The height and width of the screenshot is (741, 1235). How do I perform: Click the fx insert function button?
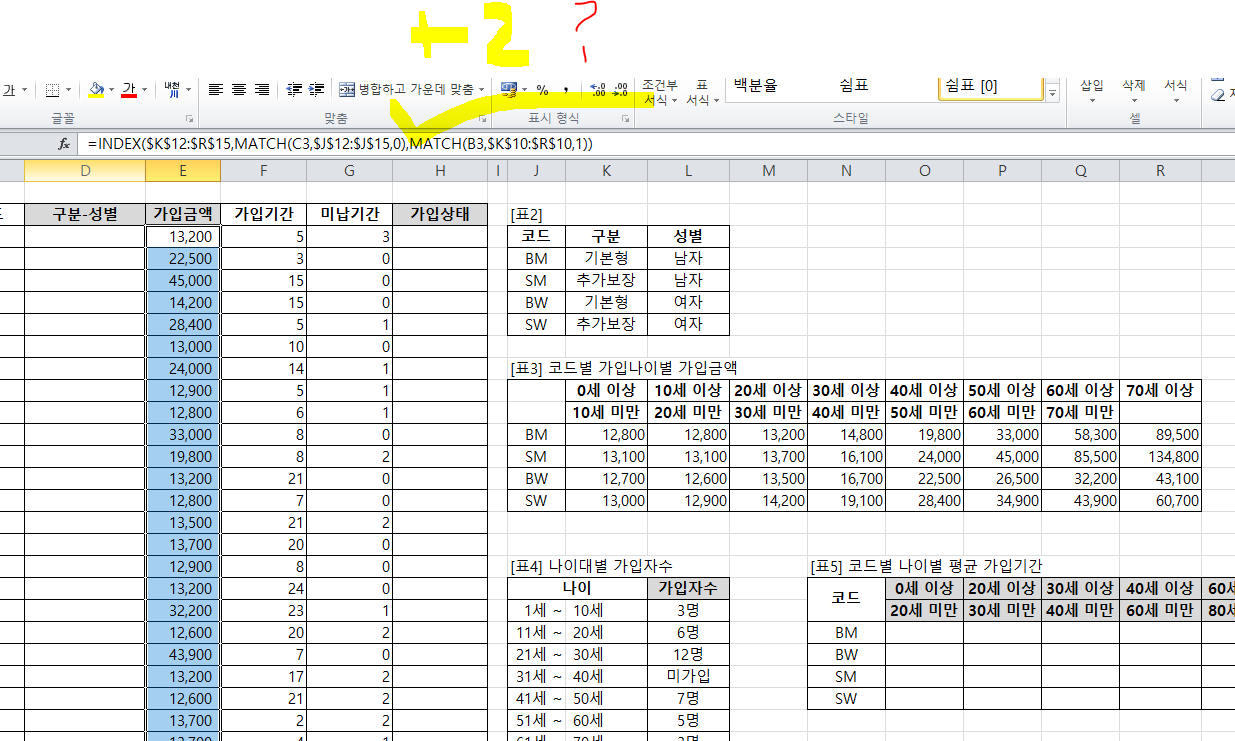64,144
